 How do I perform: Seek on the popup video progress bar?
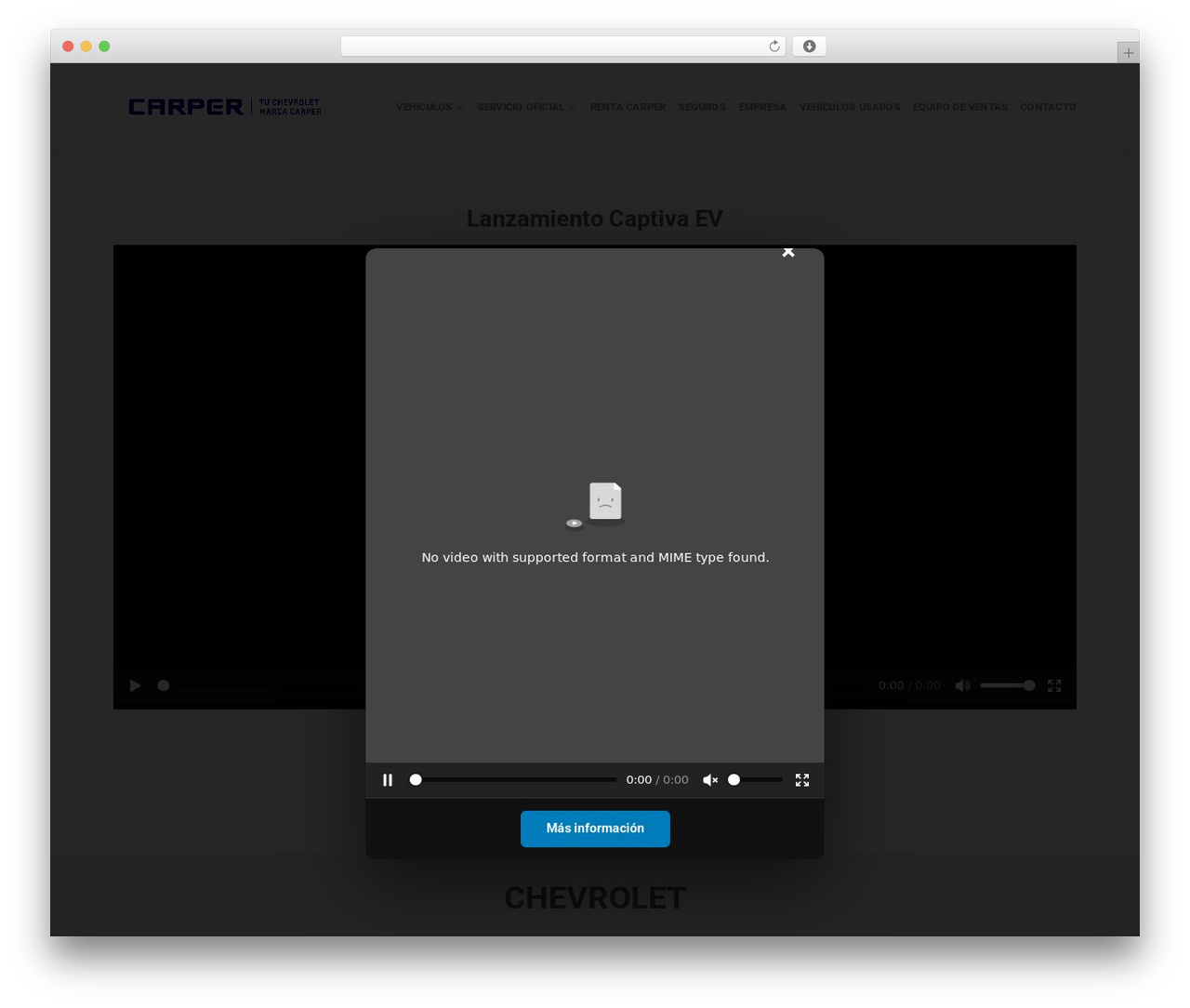pyautogui.click(x=513, y=780)
